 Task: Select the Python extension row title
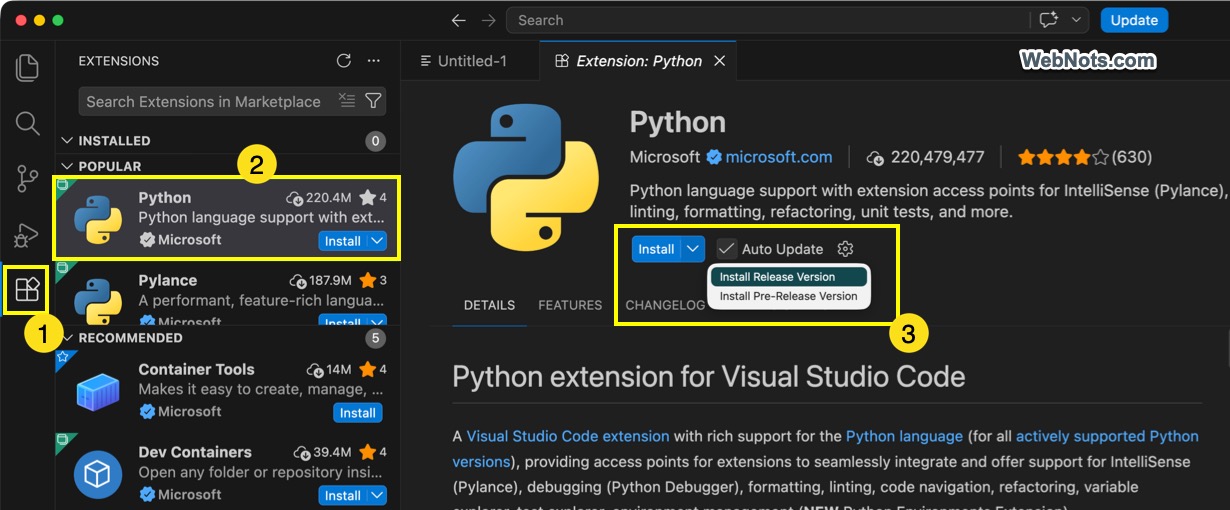[164, 198]
